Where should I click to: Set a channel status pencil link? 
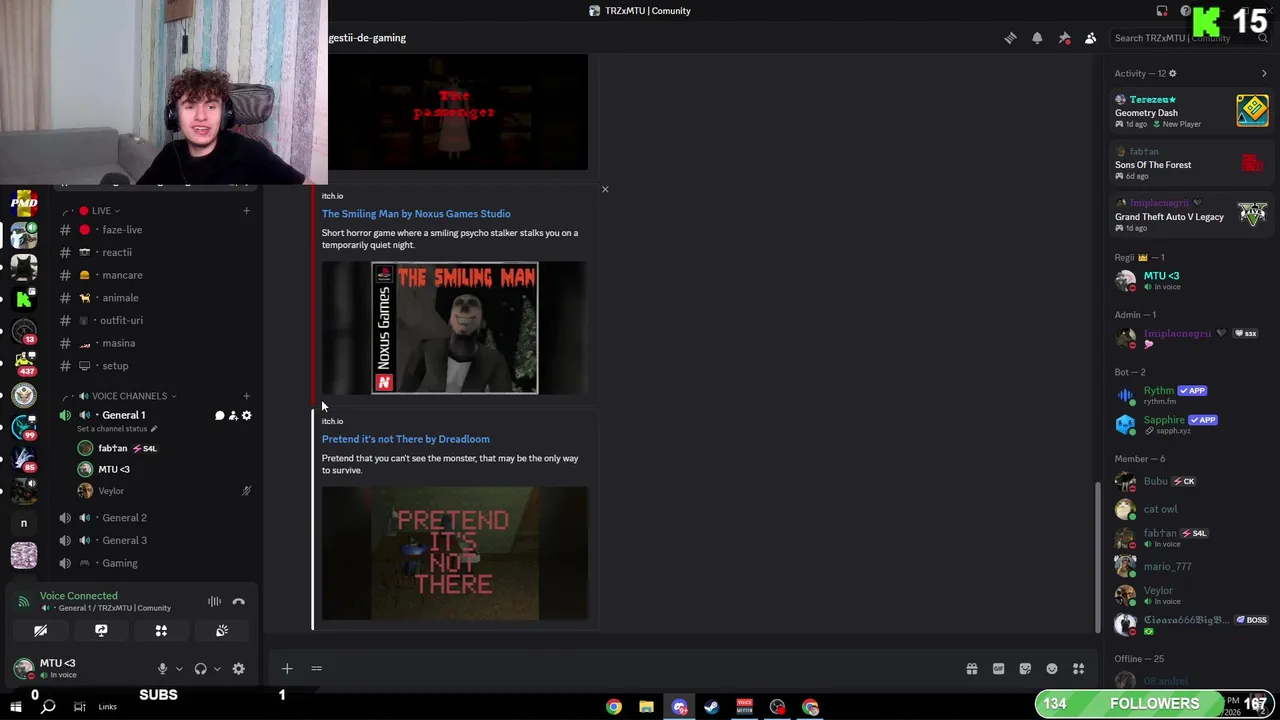[x=117, y=429]
